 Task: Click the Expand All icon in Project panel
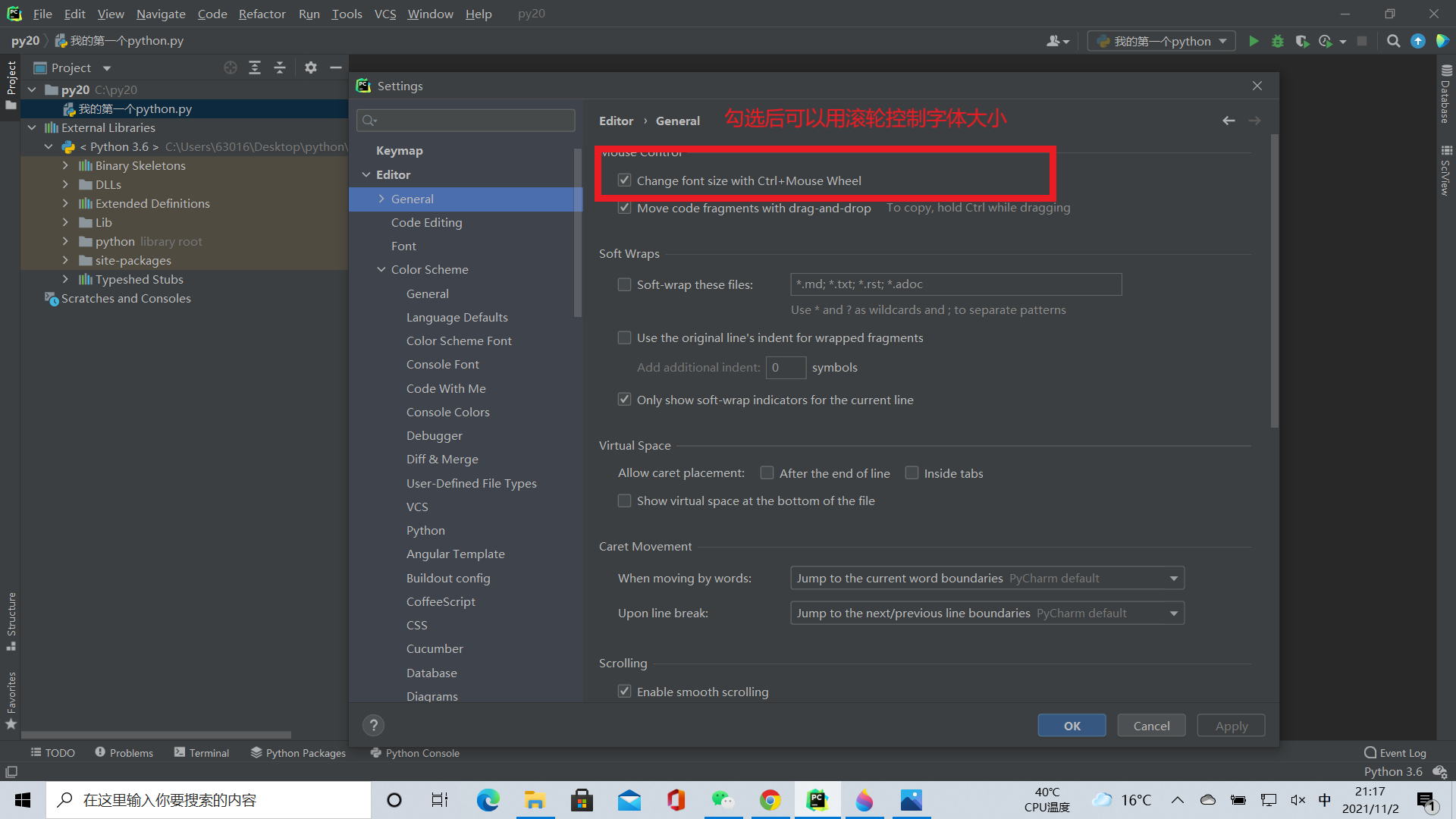click(x=255, y=67)
